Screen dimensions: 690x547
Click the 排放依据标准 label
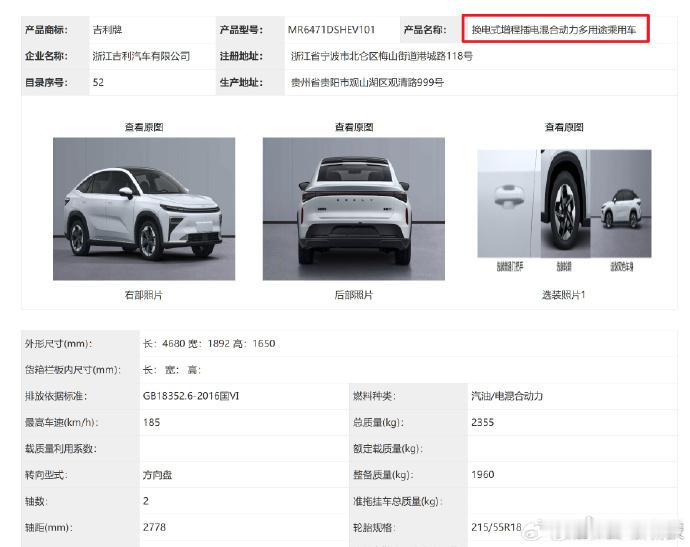[56, 396]
